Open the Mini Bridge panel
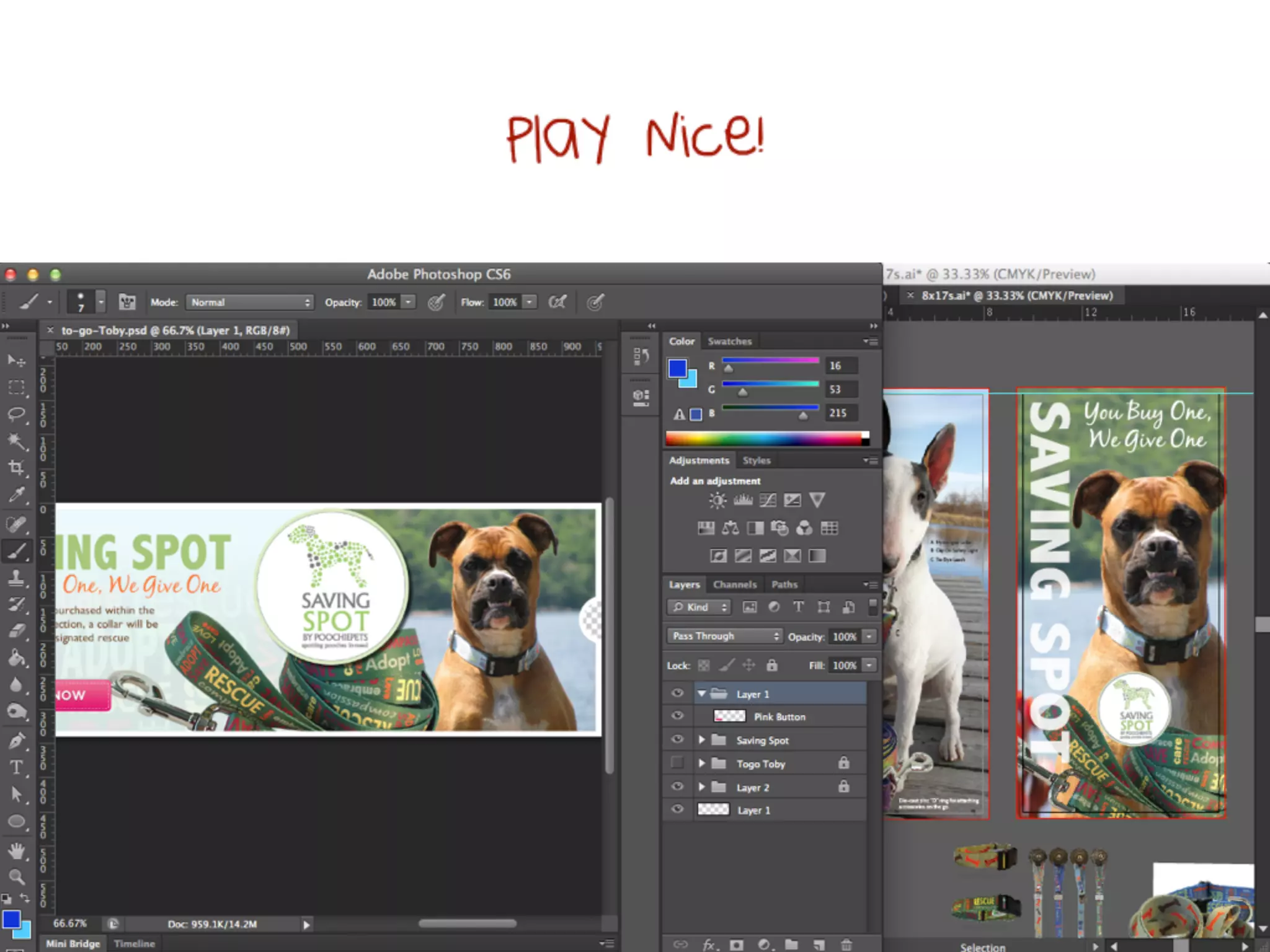 tap(73, 943)
